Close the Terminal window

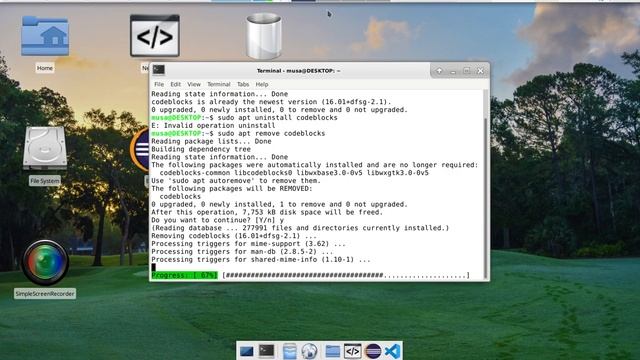pos(480,71)
